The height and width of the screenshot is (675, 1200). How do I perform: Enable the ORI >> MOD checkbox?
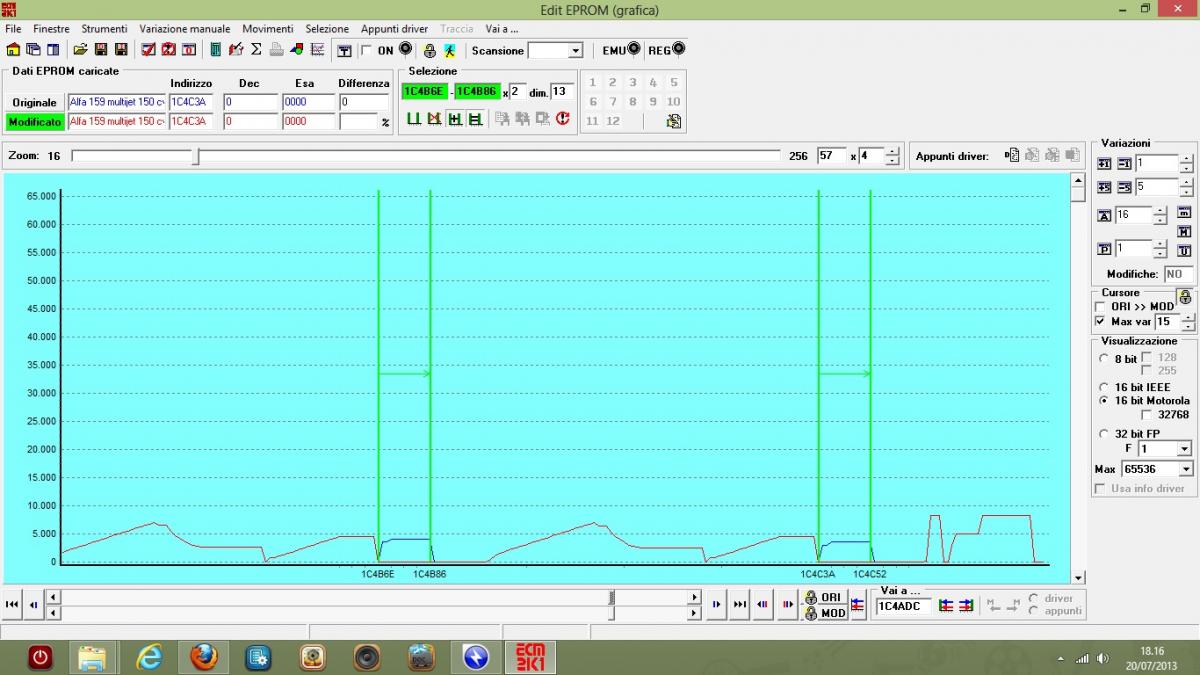(x=1101, y=307)
